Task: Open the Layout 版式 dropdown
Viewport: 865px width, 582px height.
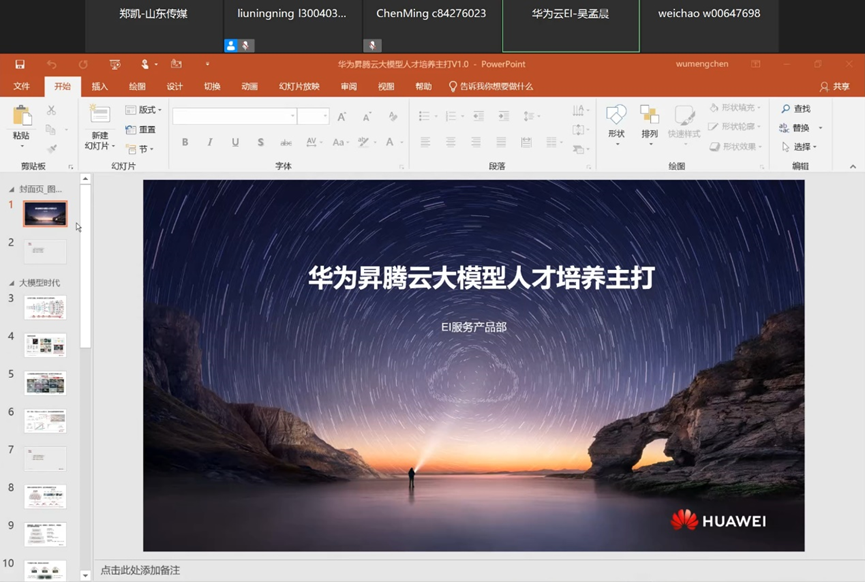Action: coord(143,110)
